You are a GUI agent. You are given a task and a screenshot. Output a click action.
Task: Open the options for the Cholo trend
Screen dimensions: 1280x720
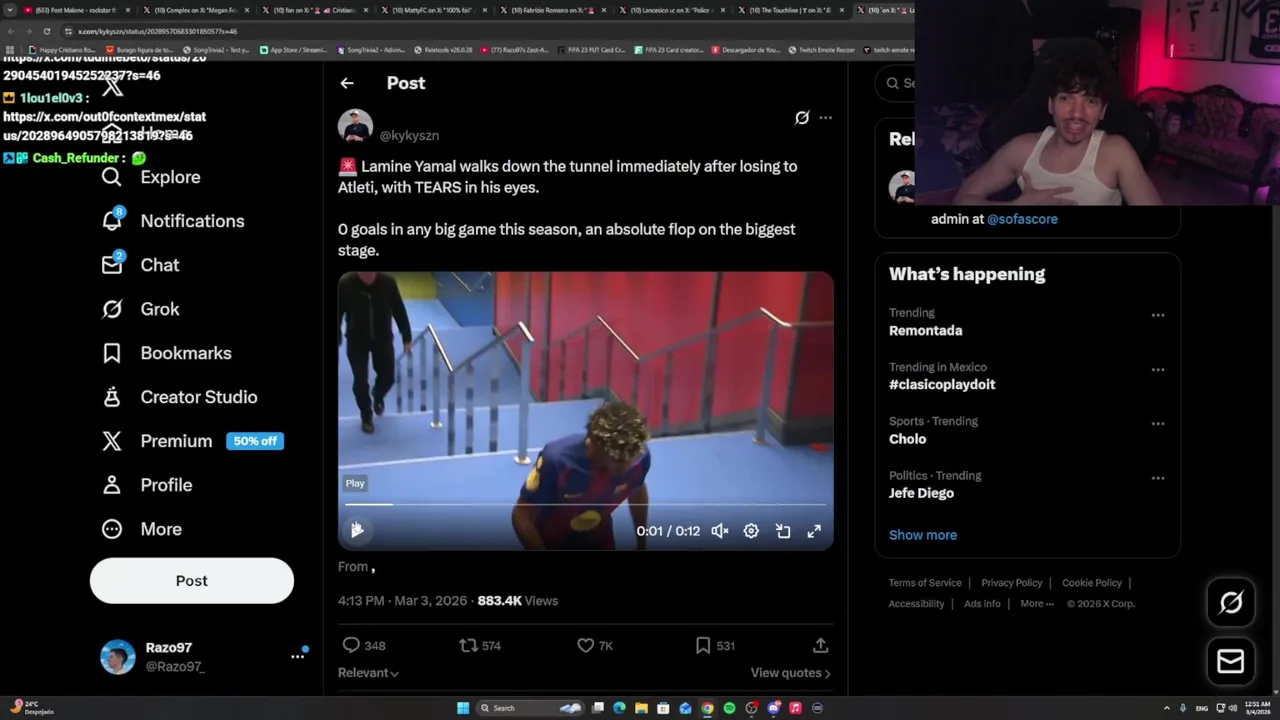point(1158,423)
